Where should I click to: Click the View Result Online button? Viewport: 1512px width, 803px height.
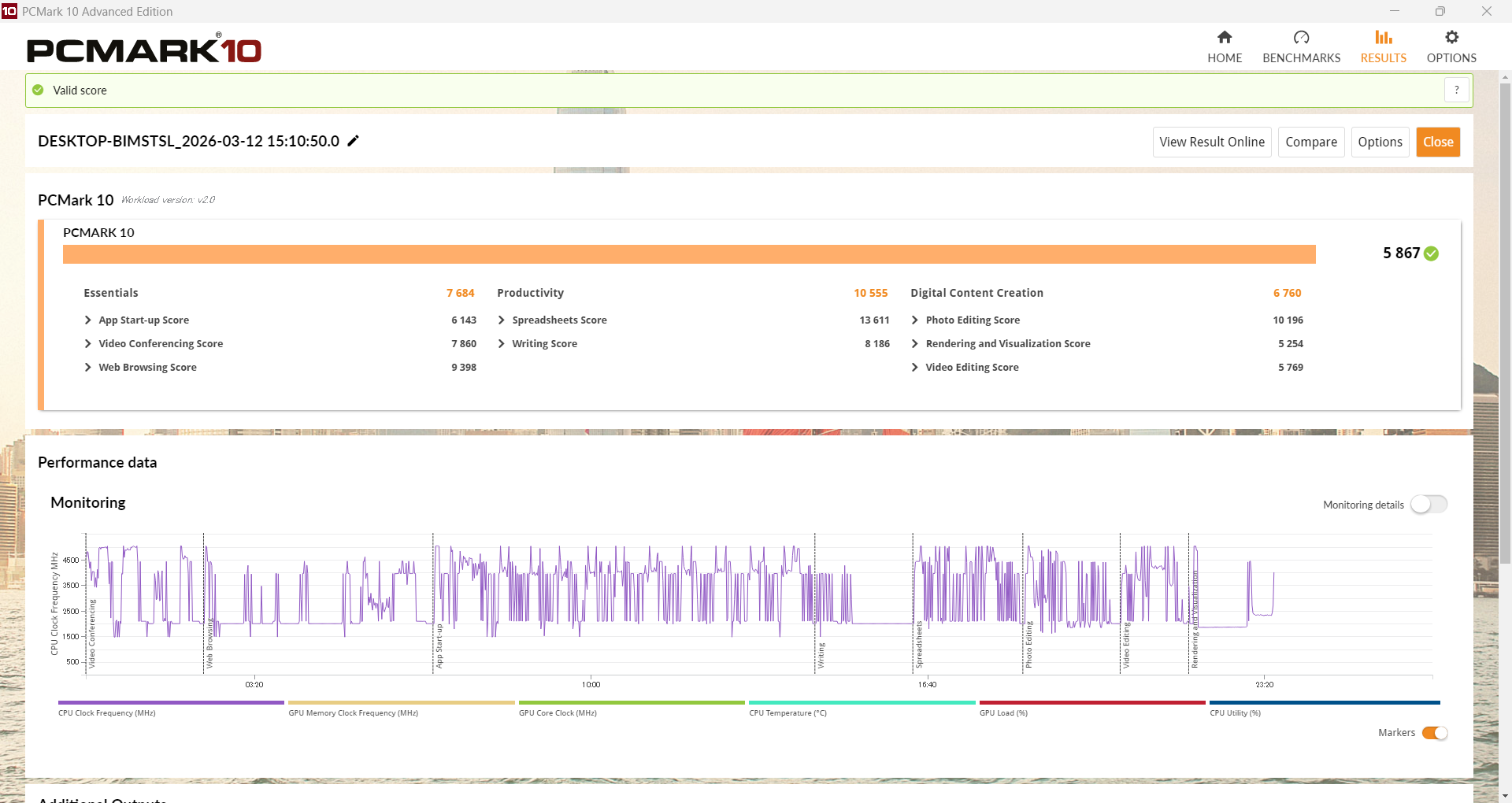[1211, 142]
